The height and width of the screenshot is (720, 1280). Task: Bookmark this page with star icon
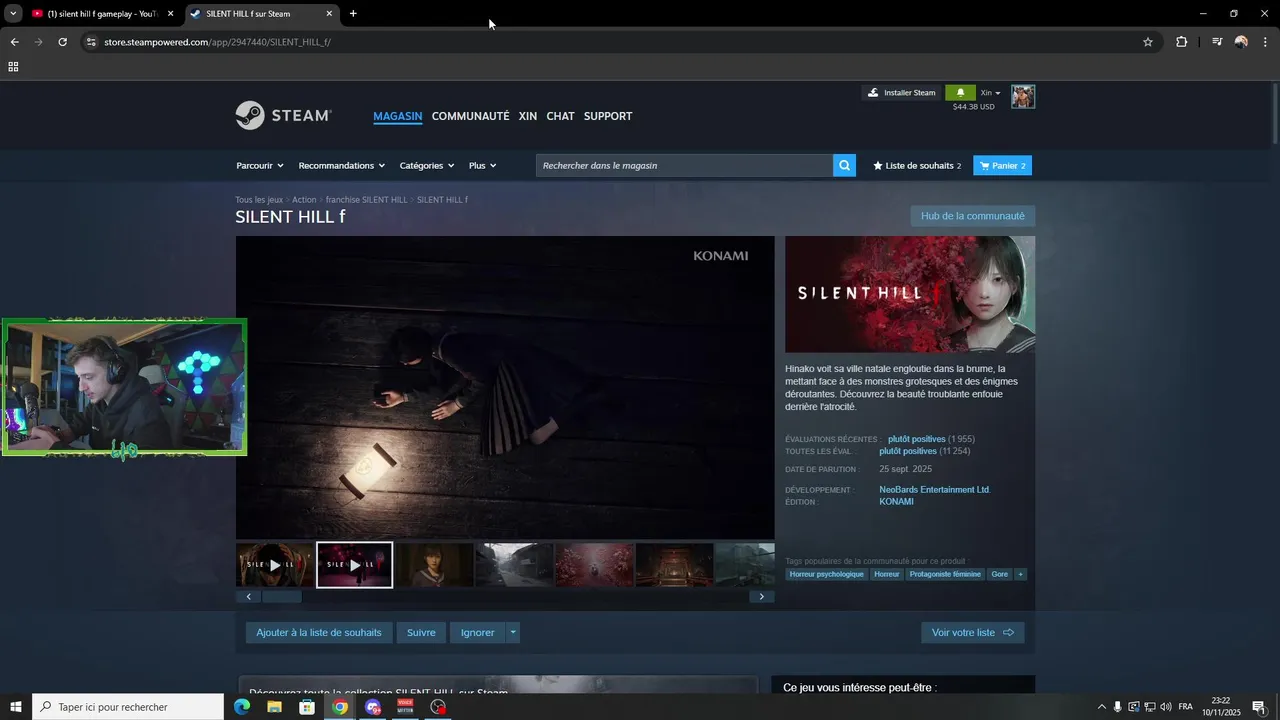pos(1148,42)
